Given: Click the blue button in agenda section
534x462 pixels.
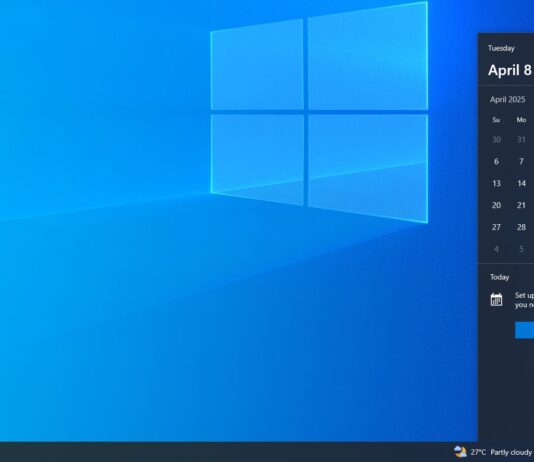Looking at the screenshot, I should 524,330.
